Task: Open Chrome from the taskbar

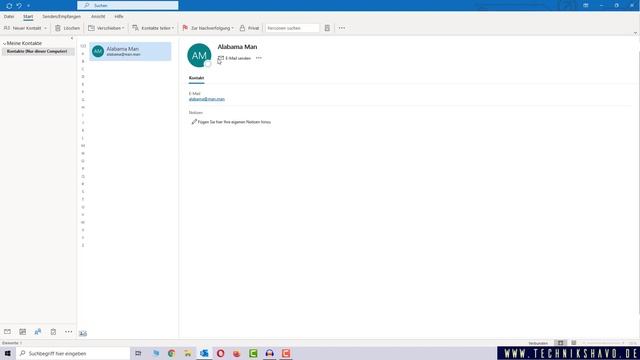Action: click(171, 353)
